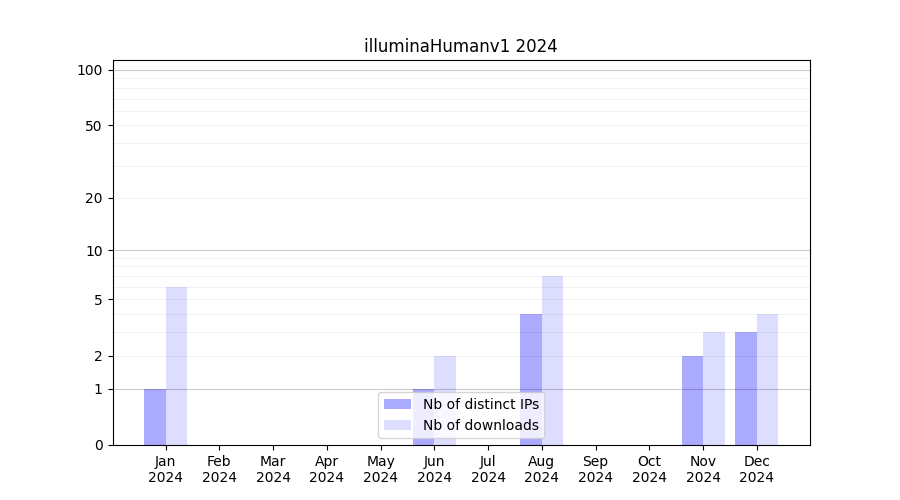900x500 pixels.
Task: Select the December downloads bar
Action: click(767, 379)
